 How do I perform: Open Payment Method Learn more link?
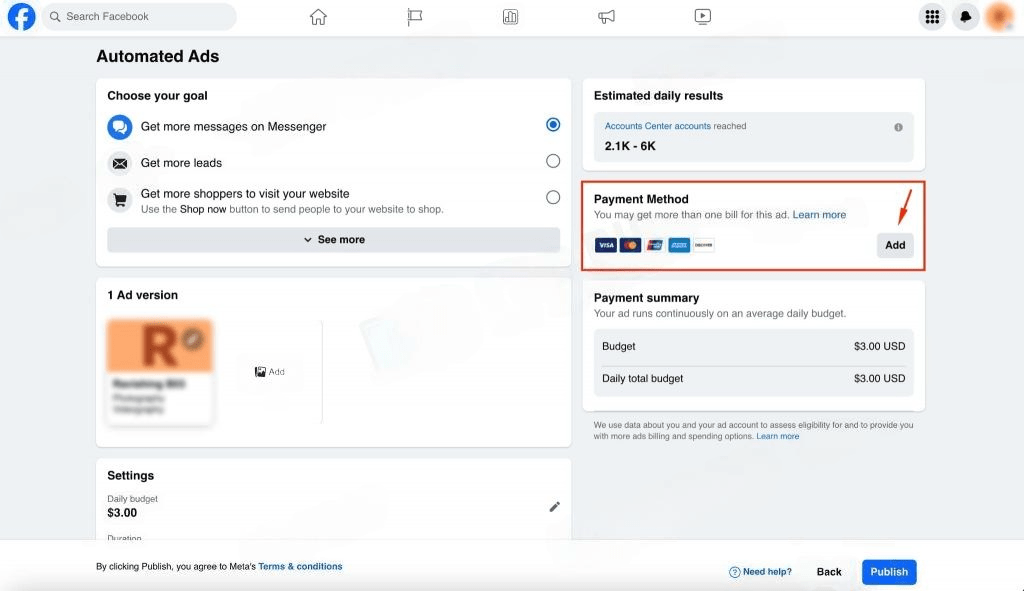[819, 215]
